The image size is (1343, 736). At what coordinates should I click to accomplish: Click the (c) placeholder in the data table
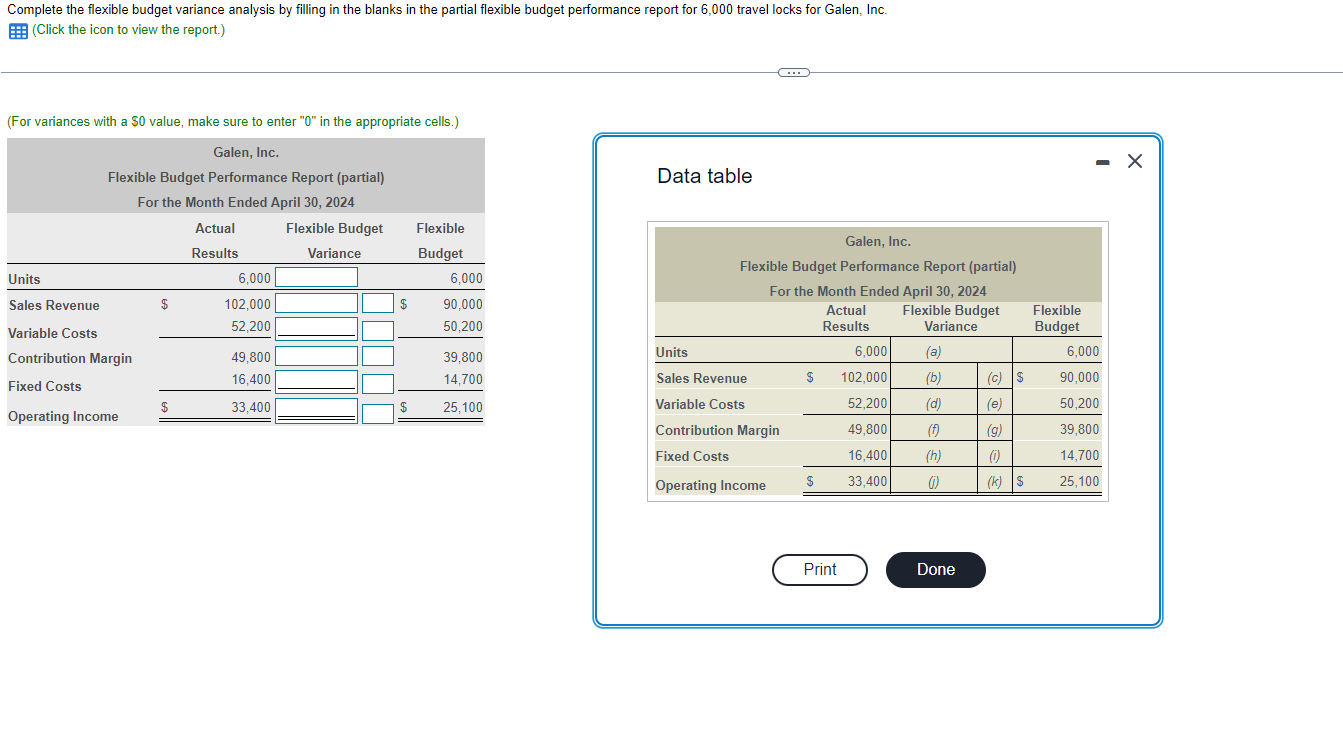(995, 378)
